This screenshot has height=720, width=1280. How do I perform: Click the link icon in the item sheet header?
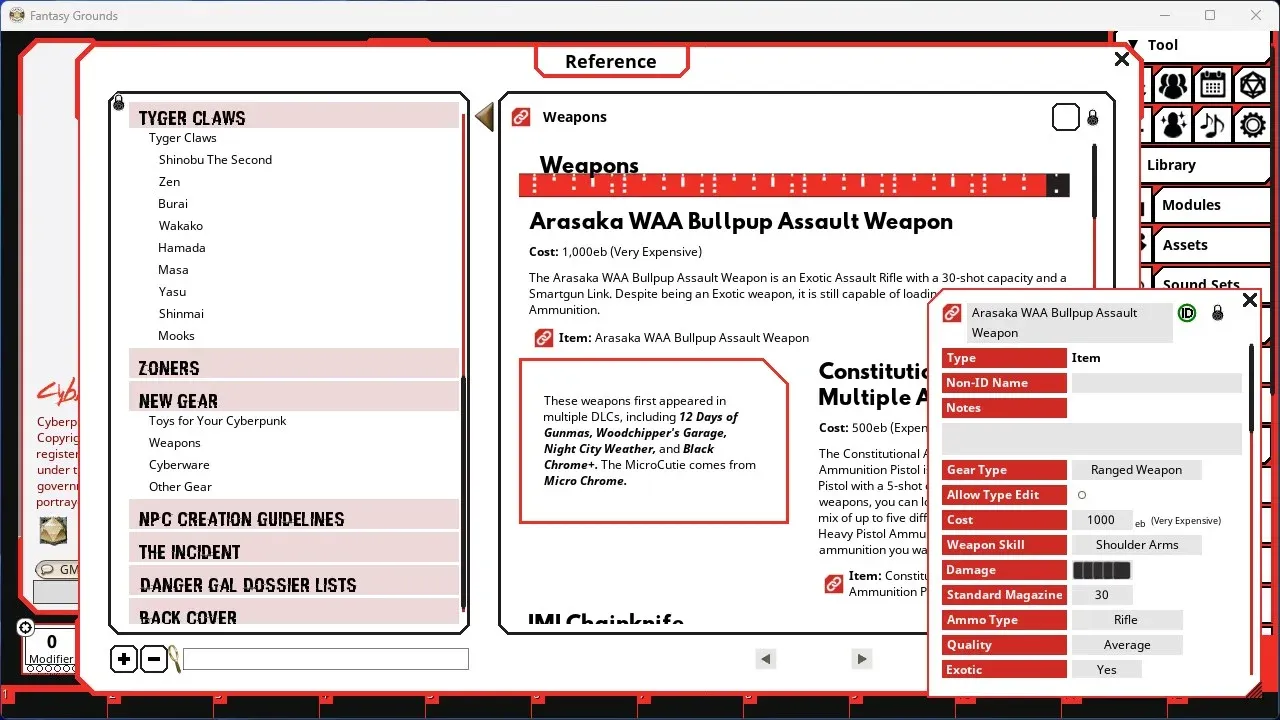pyautogui.click(x=952, y=313)
